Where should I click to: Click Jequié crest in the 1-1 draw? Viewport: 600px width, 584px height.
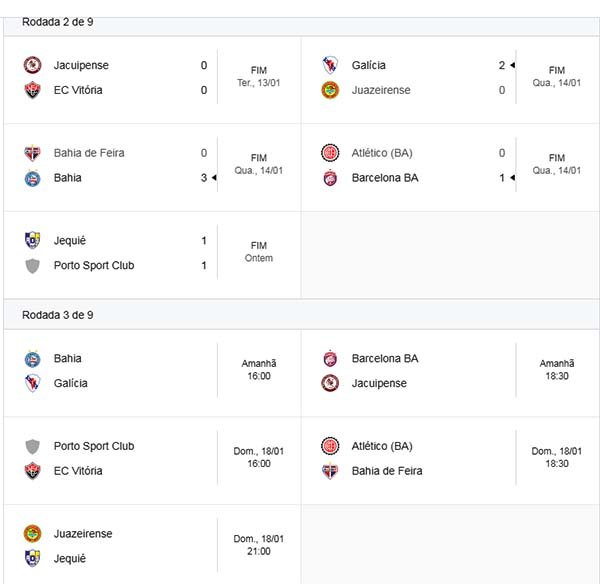coord(32,240)
